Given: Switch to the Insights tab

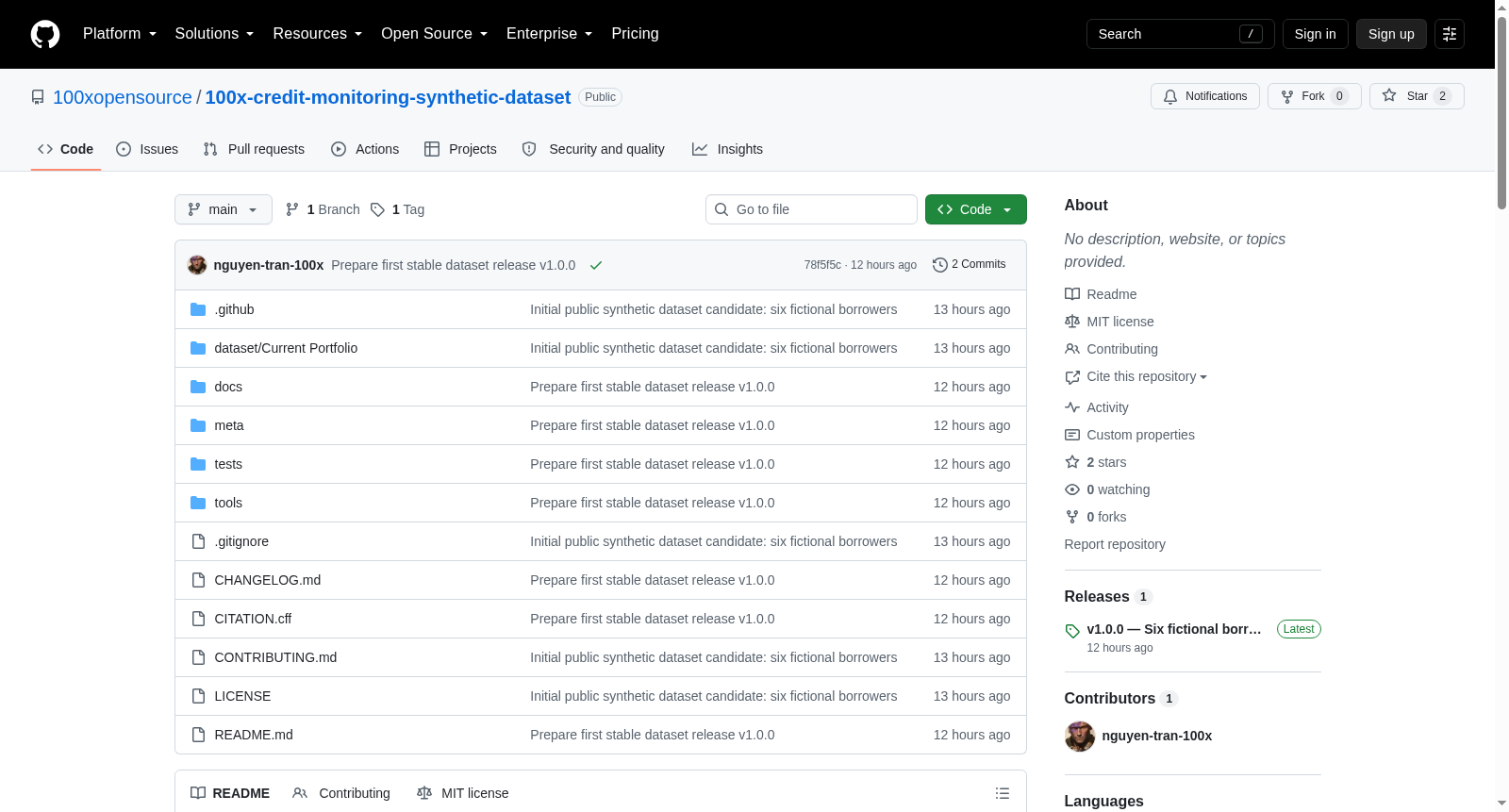Looking at the screenshot, I should tap(727, 149).
